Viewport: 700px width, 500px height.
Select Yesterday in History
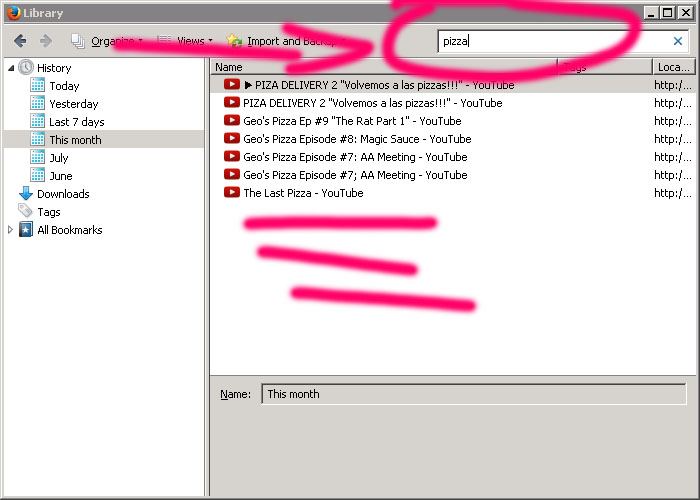coord(74,104)
